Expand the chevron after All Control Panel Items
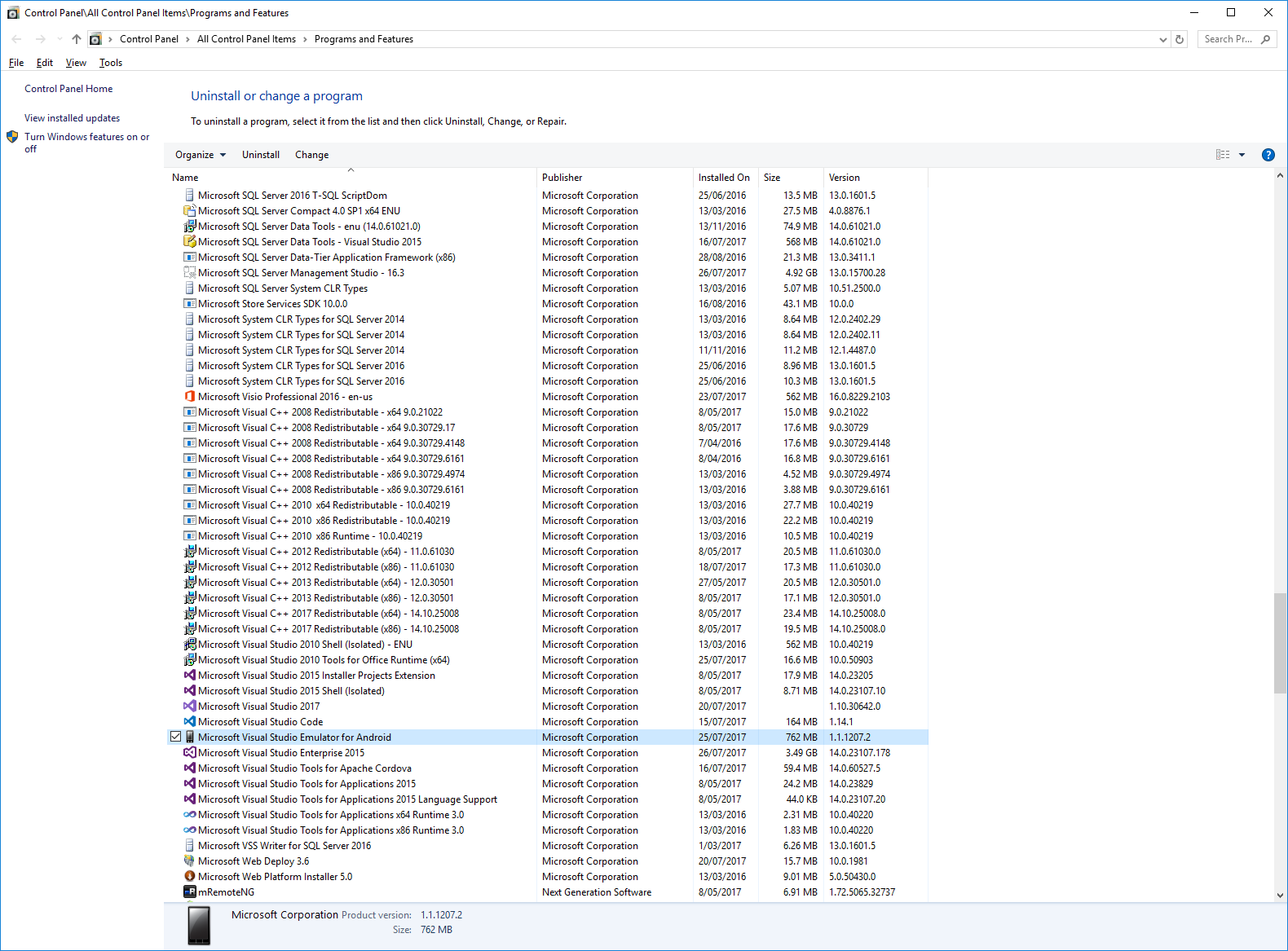1288x951 pixels. tap(305, 39)
